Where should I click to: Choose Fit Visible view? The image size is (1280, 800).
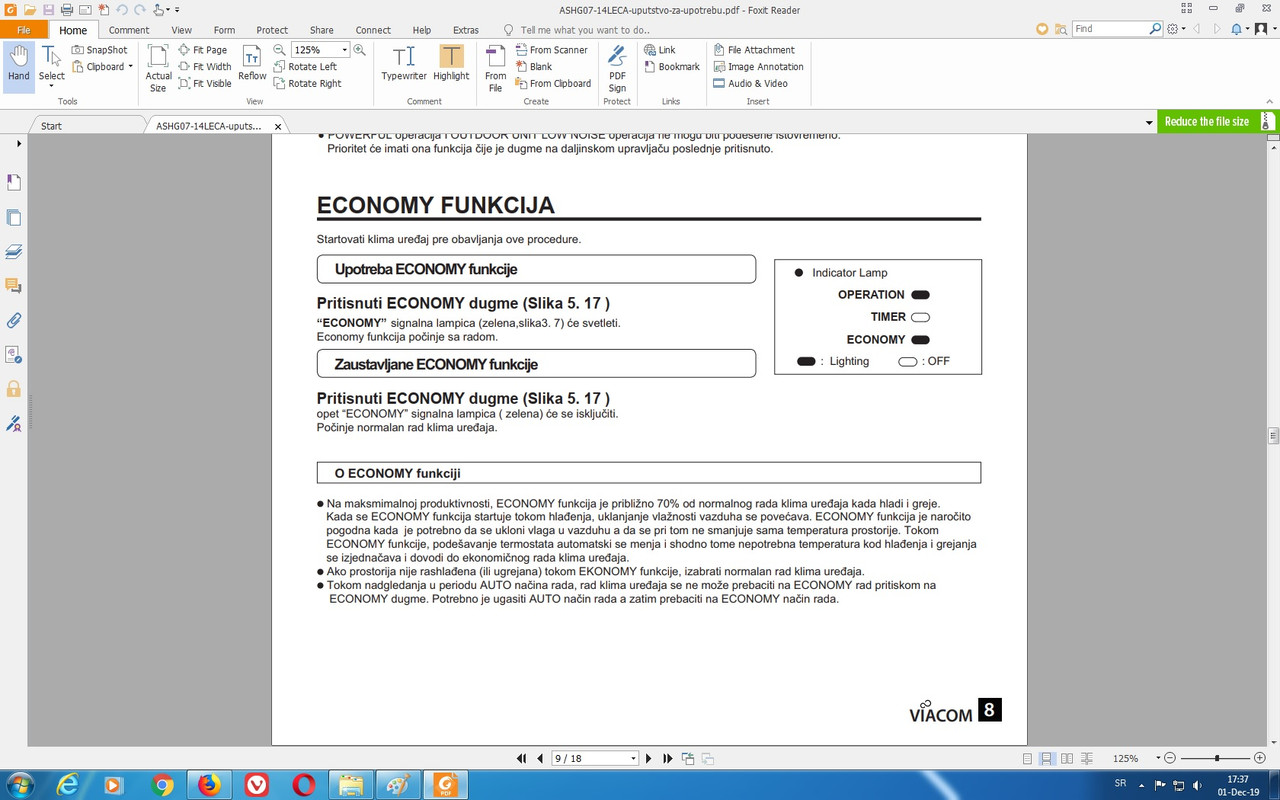204,84
